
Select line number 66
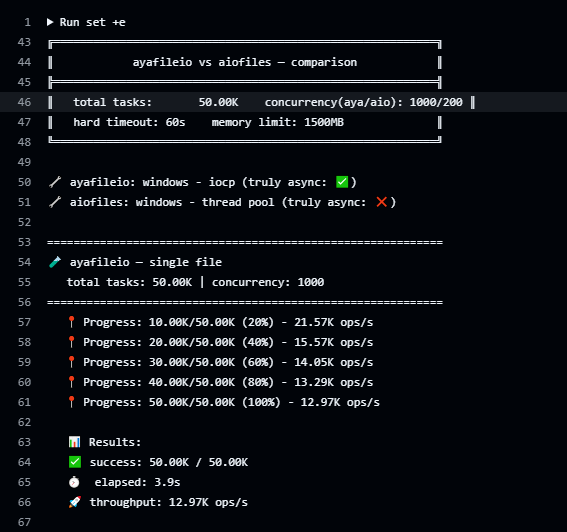tap(24, 502)
